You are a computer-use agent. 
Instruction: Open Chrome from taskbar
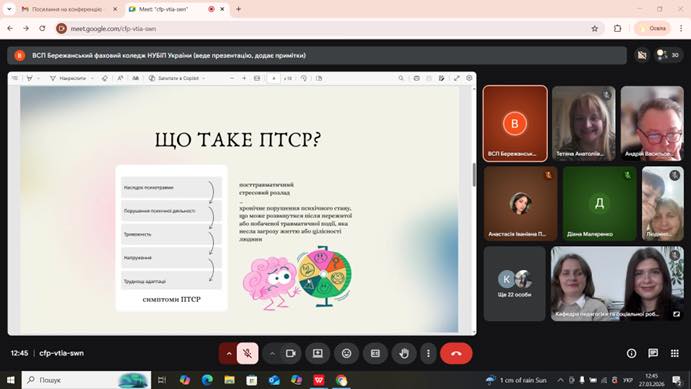342,380
